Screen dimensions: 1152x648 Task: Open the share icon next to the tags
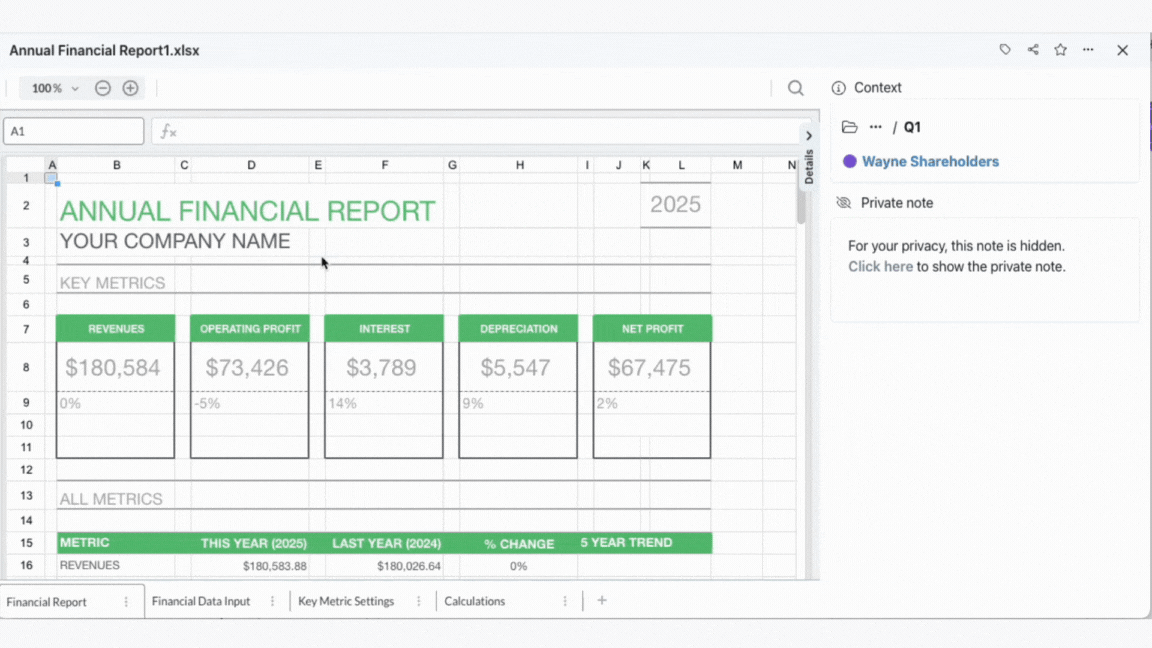click(x=1032, y=49)
